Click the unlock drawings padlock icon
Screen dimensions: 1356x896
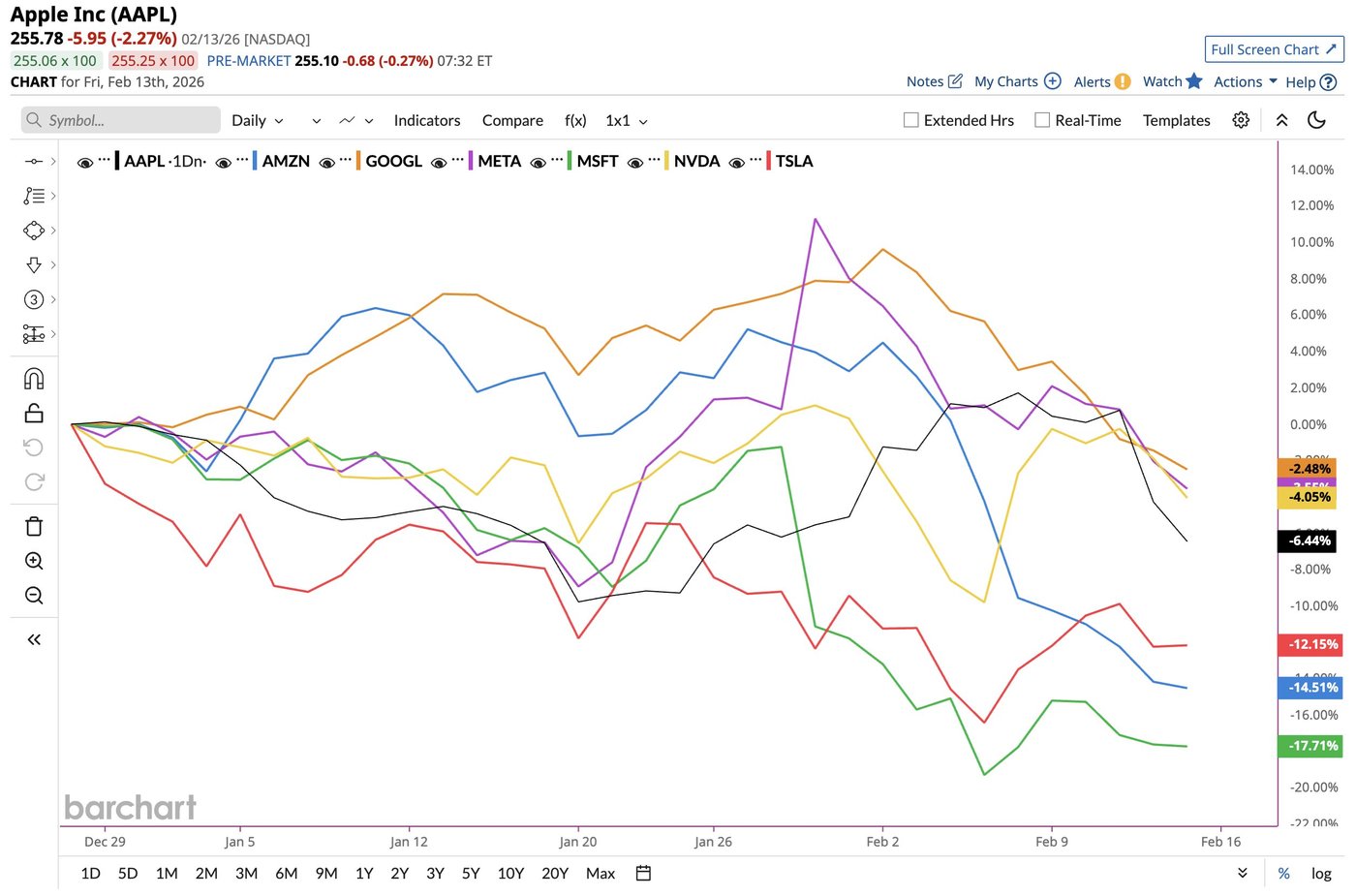34,414
